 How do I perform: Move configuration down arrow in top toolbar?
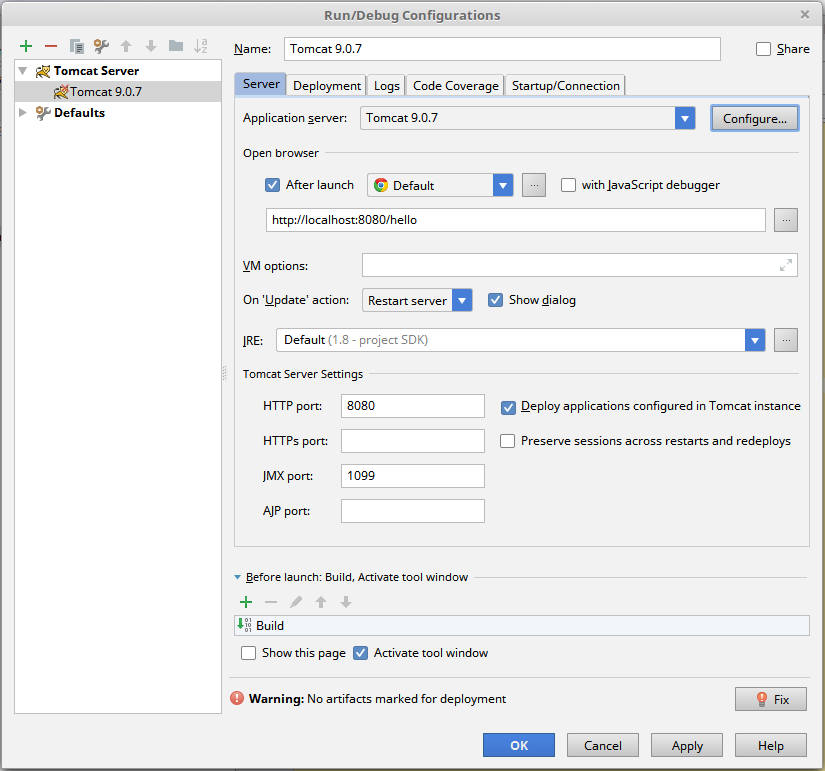tap(151, 46)
